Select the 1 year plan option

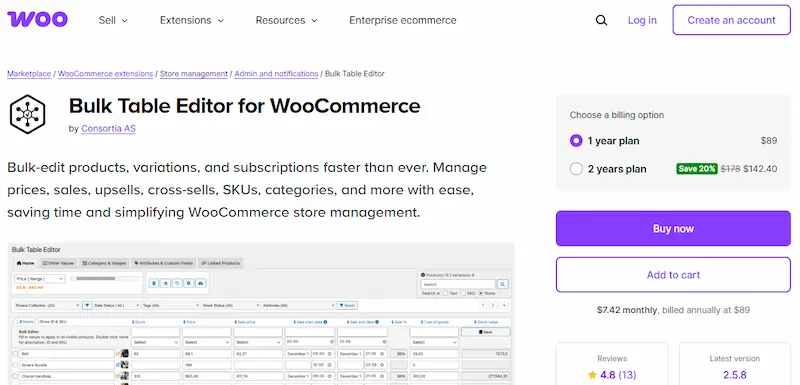pos(576,141)
